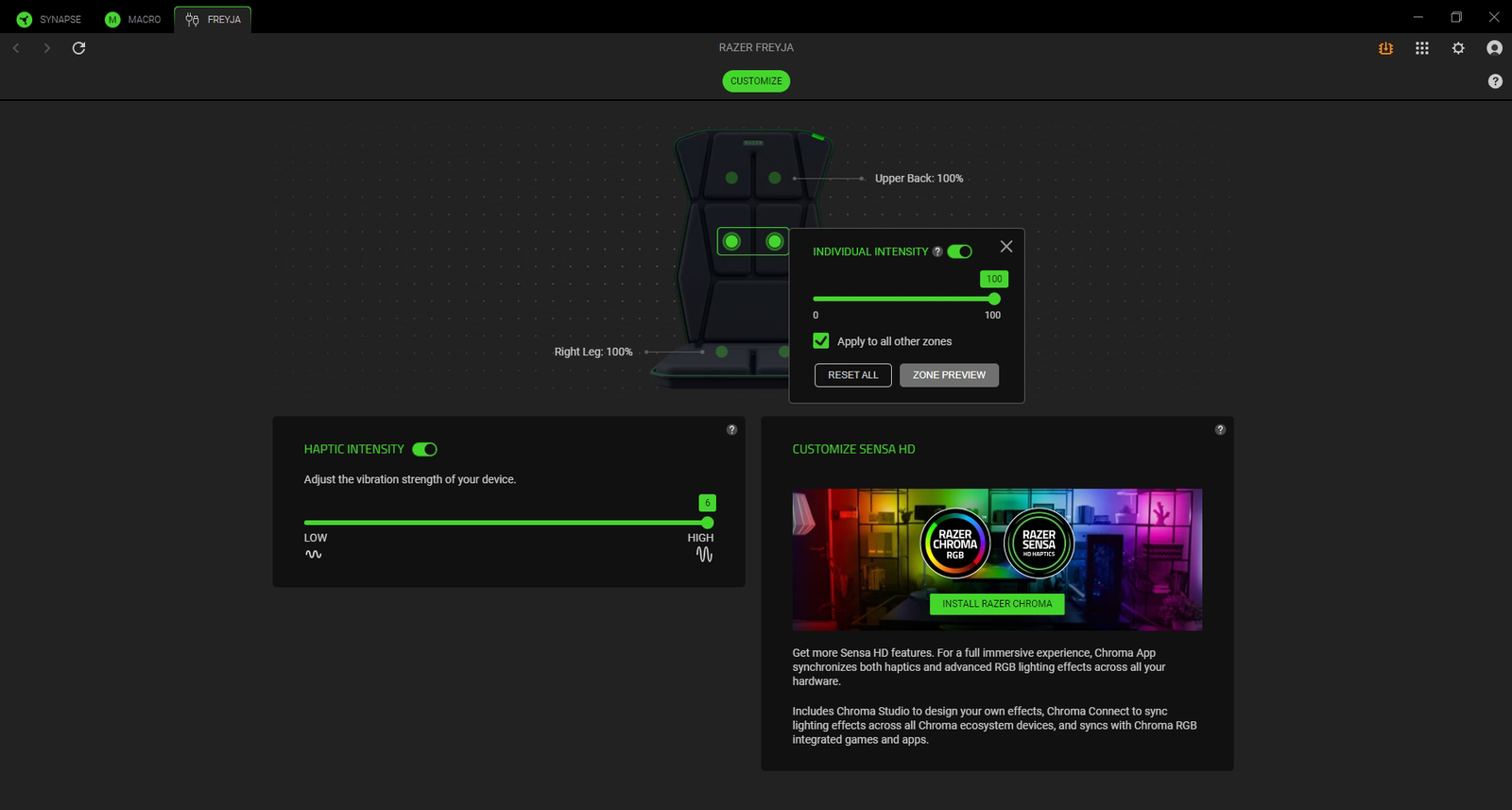The width and height of the screenshot is (1512, 810).
Task: Click Install Razer Chroma button
Action: point(997,604)
